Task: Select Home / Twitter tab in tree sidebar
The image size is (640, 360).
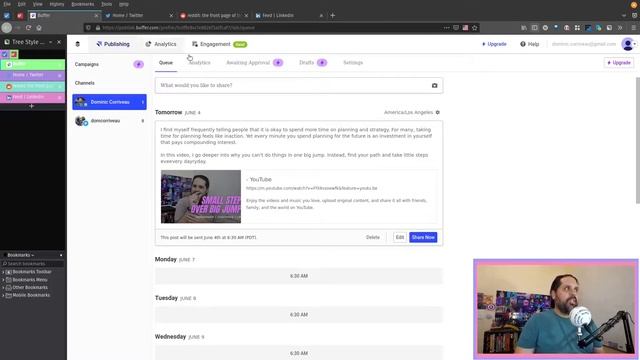Action: coord(33,75)
